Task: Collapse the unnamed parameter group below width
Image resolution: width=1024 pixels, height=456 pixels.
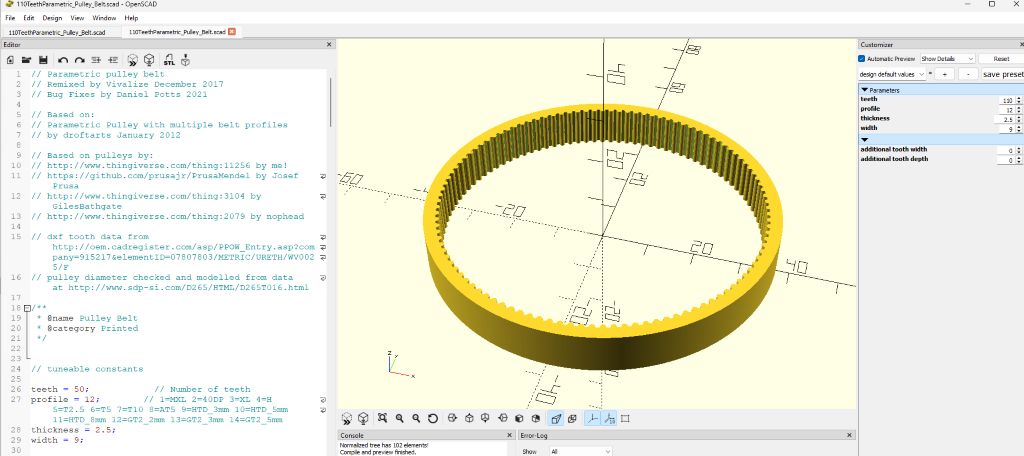Action: point(865,140)
